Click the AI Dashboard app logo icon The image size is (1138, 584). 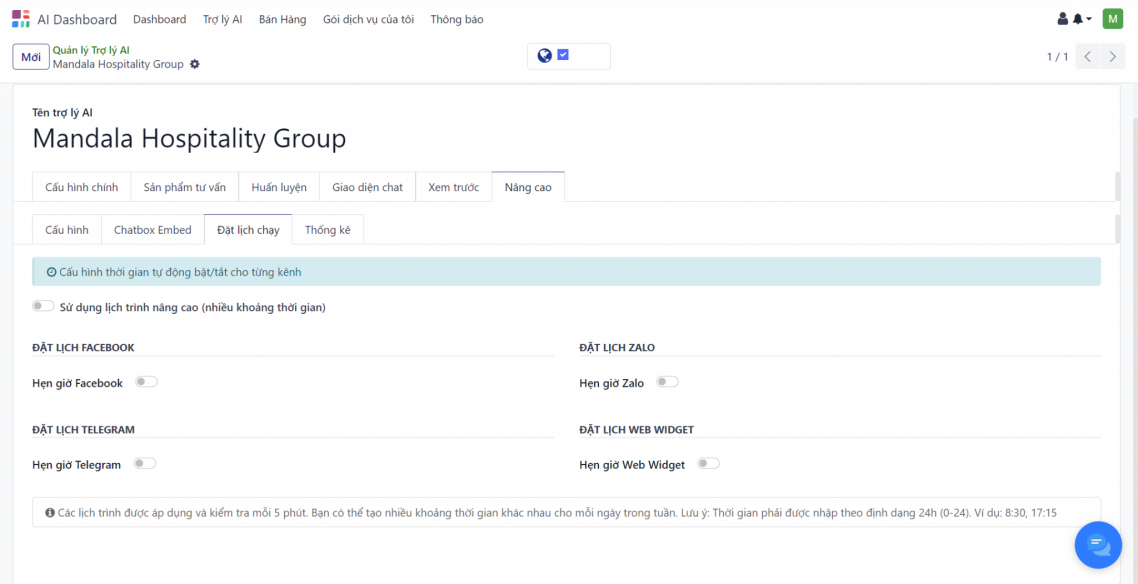21,19
